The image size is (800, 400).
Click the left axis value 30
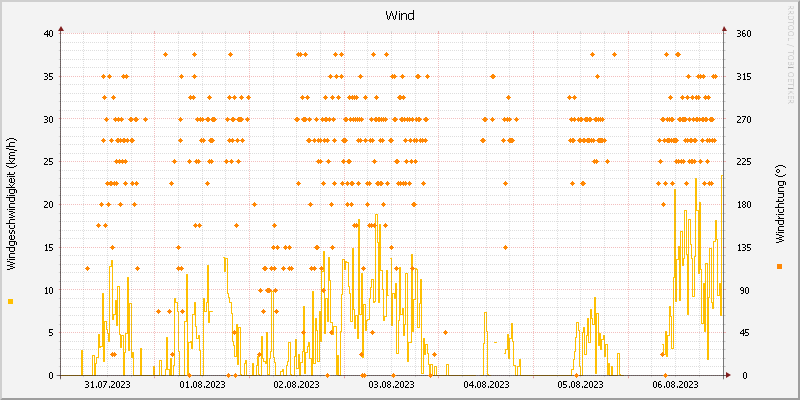tap(48, 119)
